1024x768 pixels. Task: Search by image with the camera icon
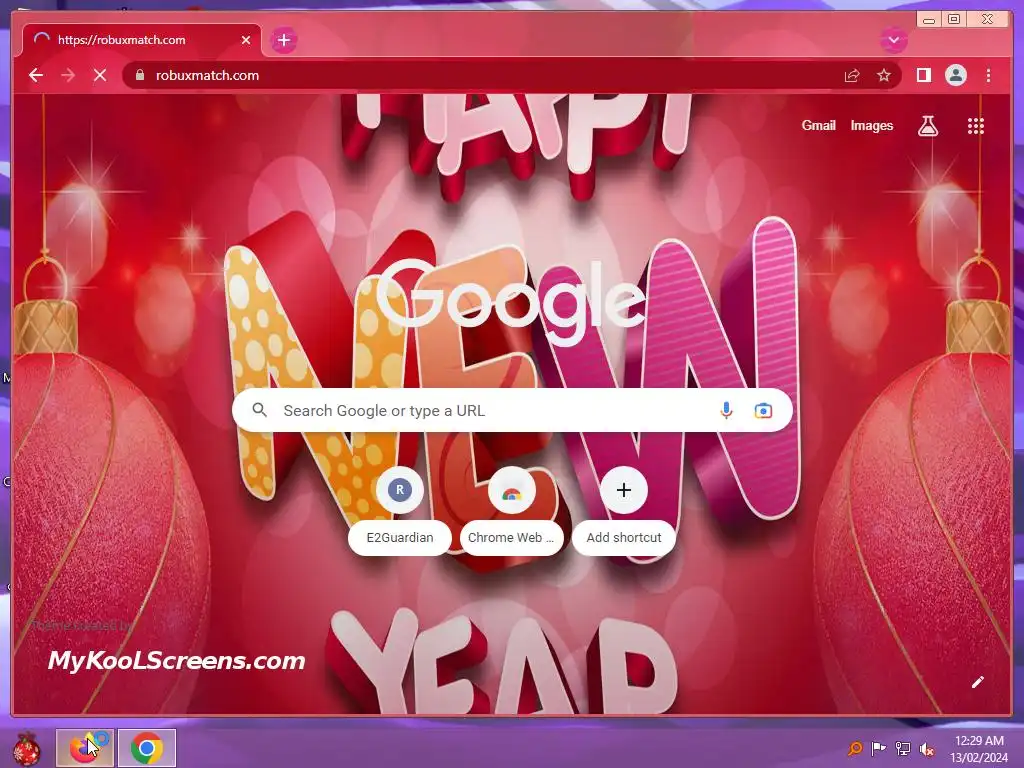(x=763, y=411)
